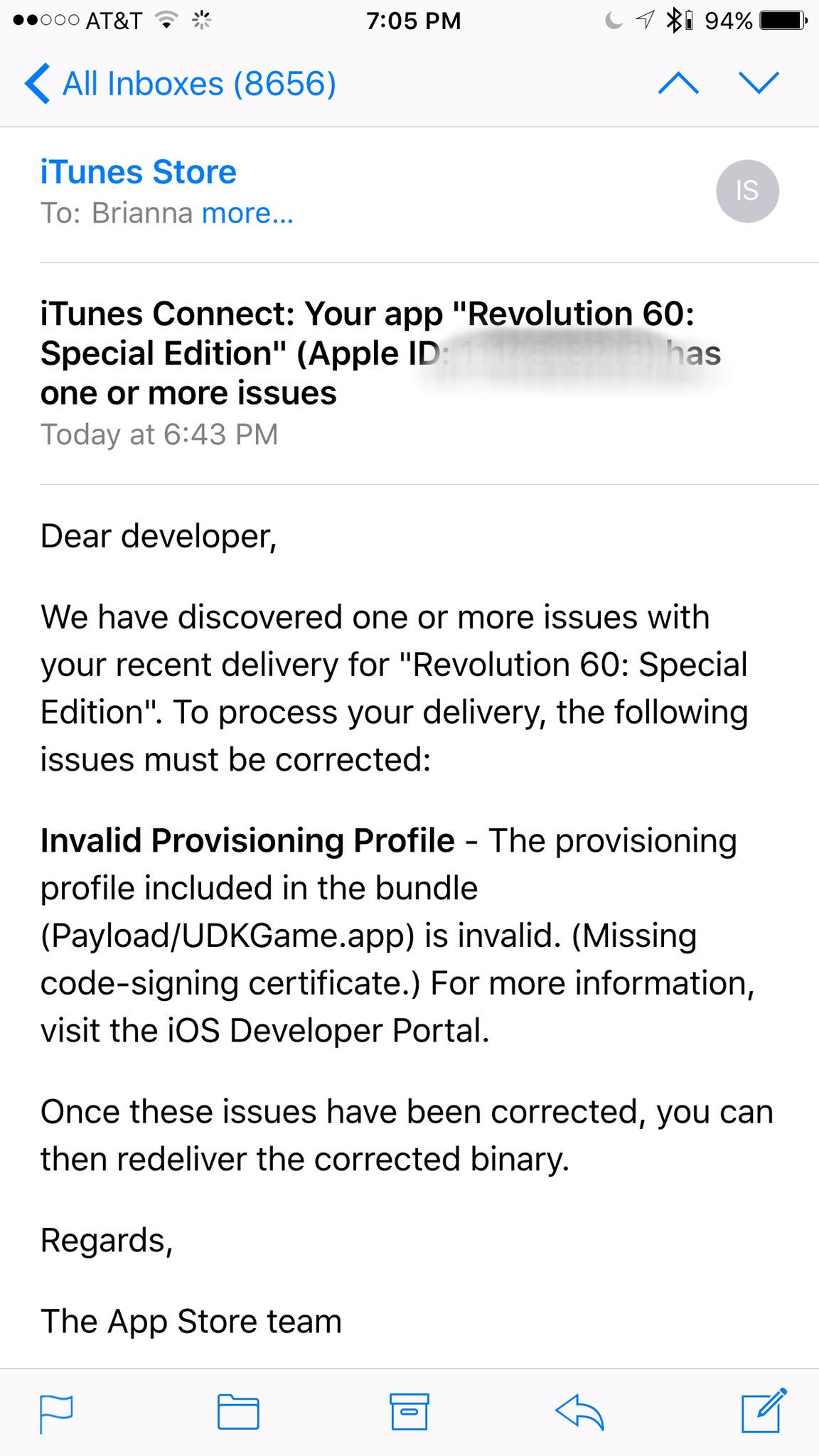Viewport: 819px width, 1456px height.
Task: Go back to All Inboxes (8656)
Action: pos(181,84)
